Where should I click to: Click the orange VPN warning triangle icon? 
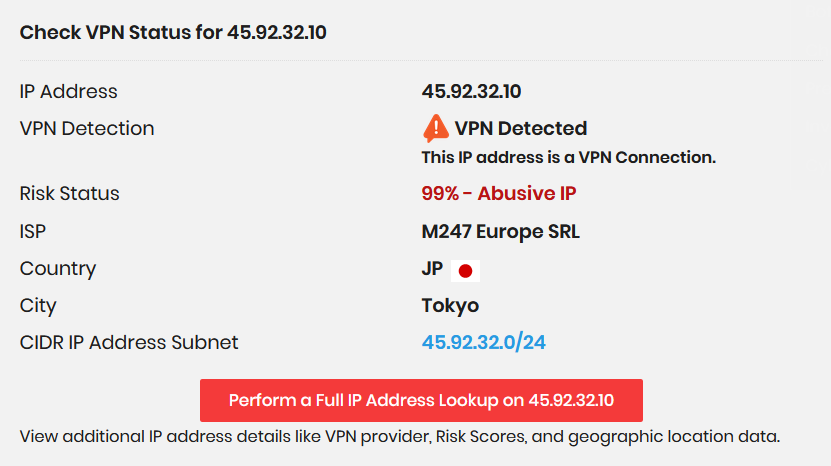pos(436,128)
